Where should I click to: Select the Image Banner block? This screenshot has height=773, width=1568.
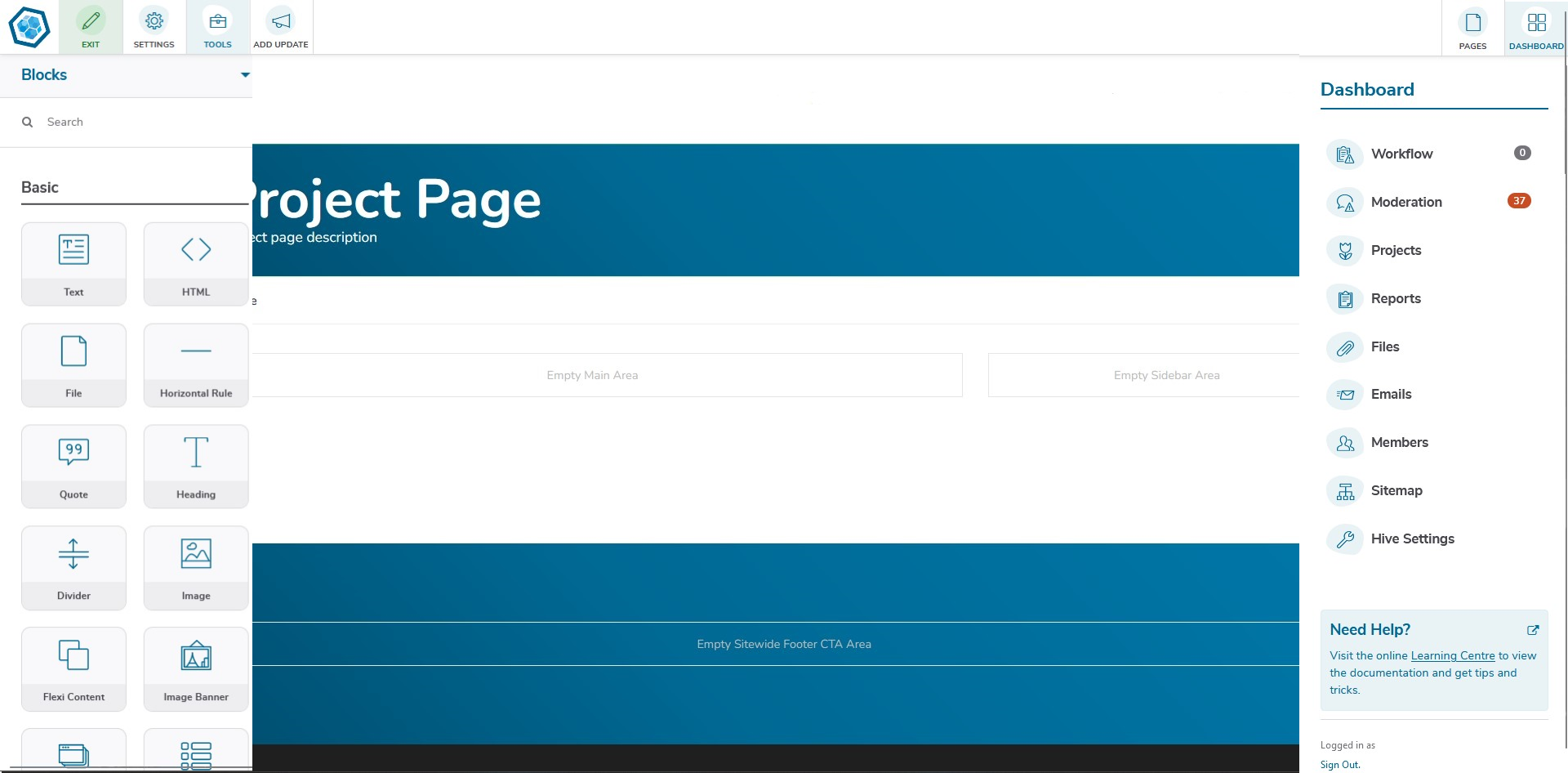(196, 669)
